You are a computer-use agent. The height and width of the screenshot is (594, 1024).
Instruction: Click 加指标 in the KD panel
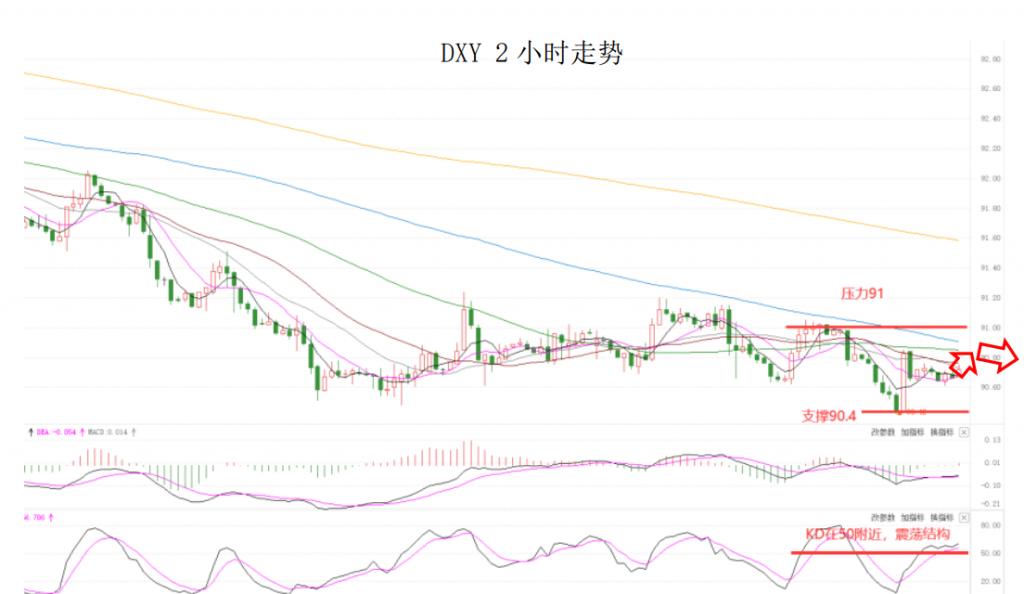(912, 518)
